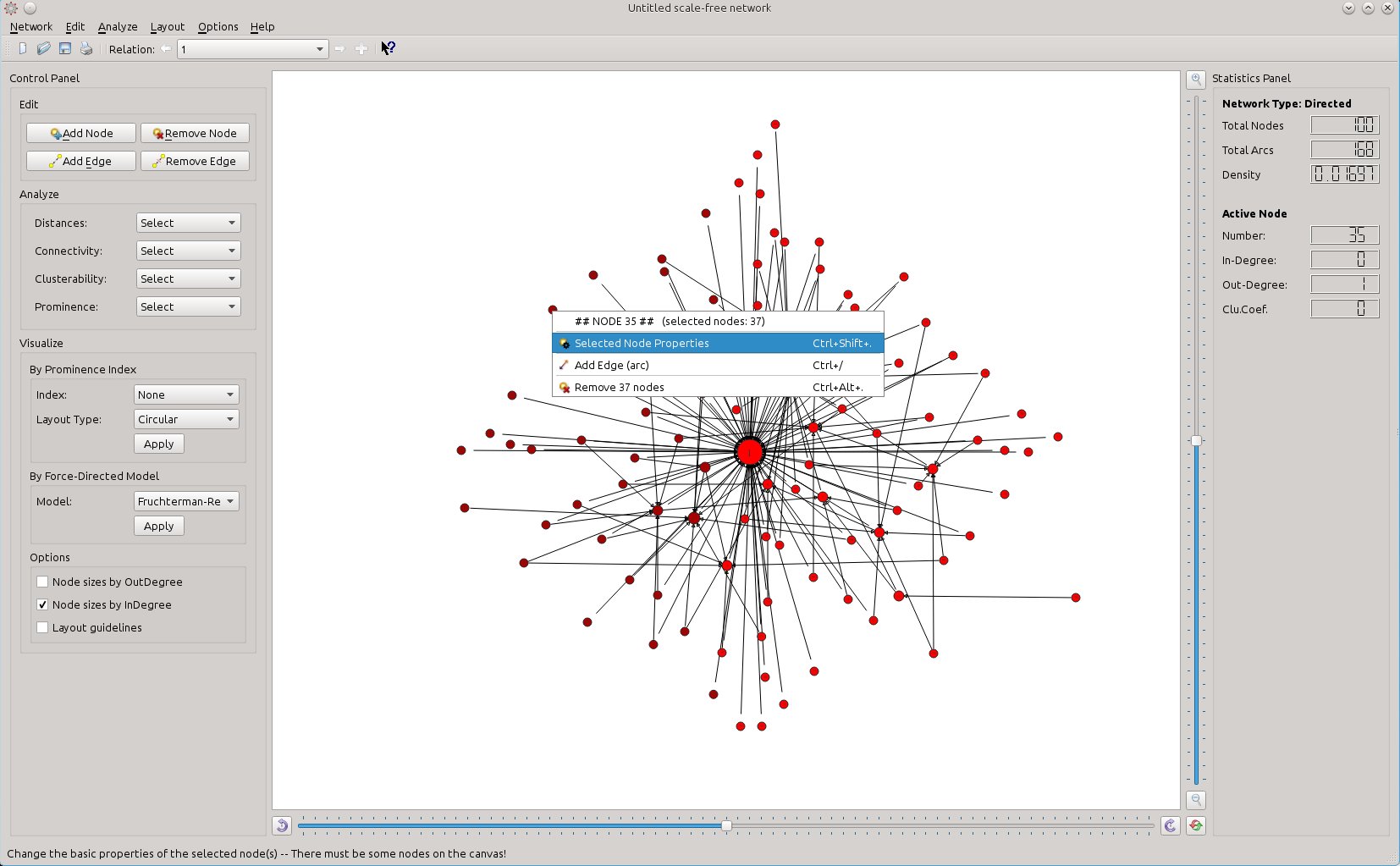
Task: Open the Options menu
Action: [x=218, y=26]
